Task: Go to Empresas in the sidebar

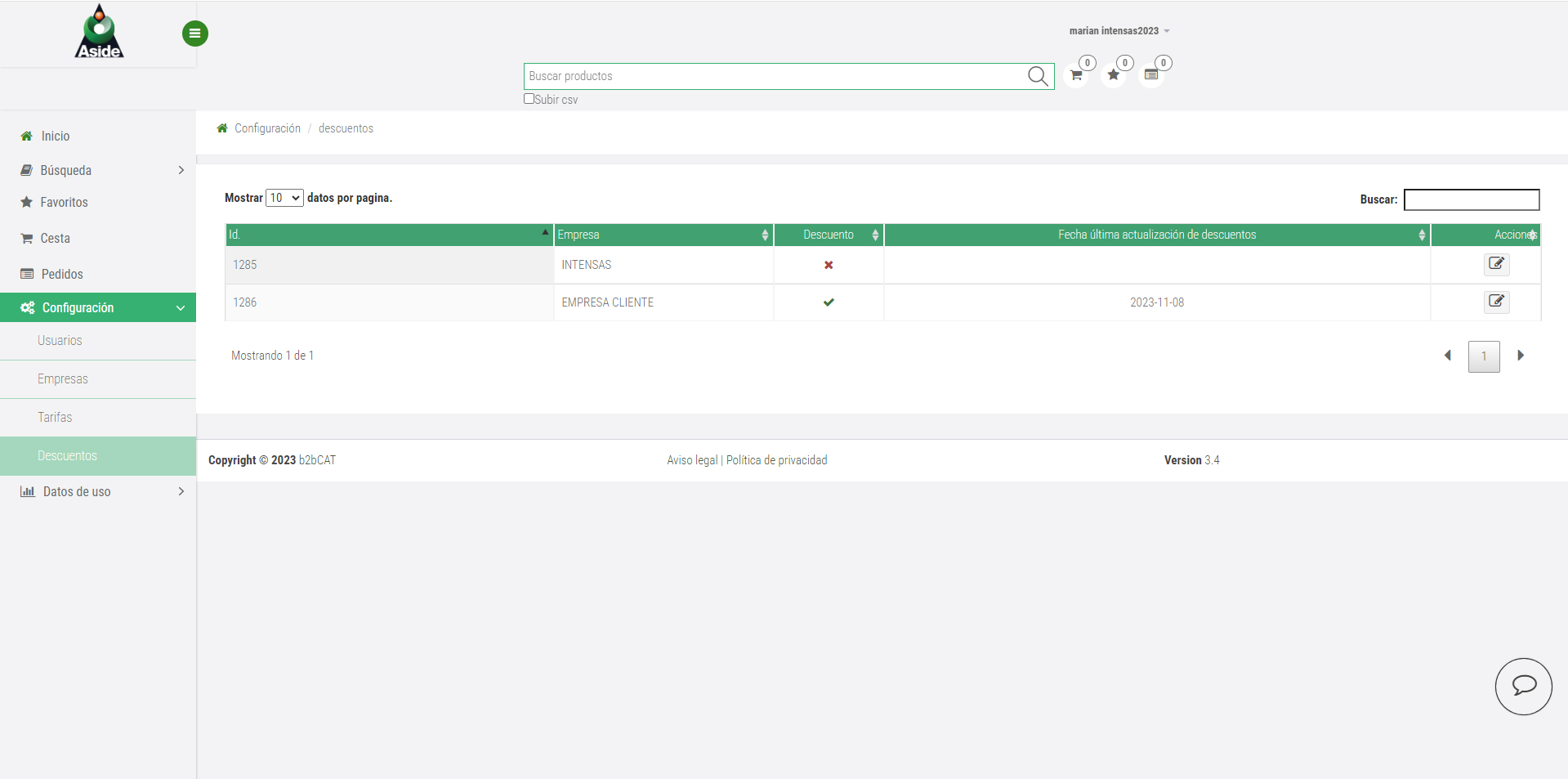Action: (62, 378)
